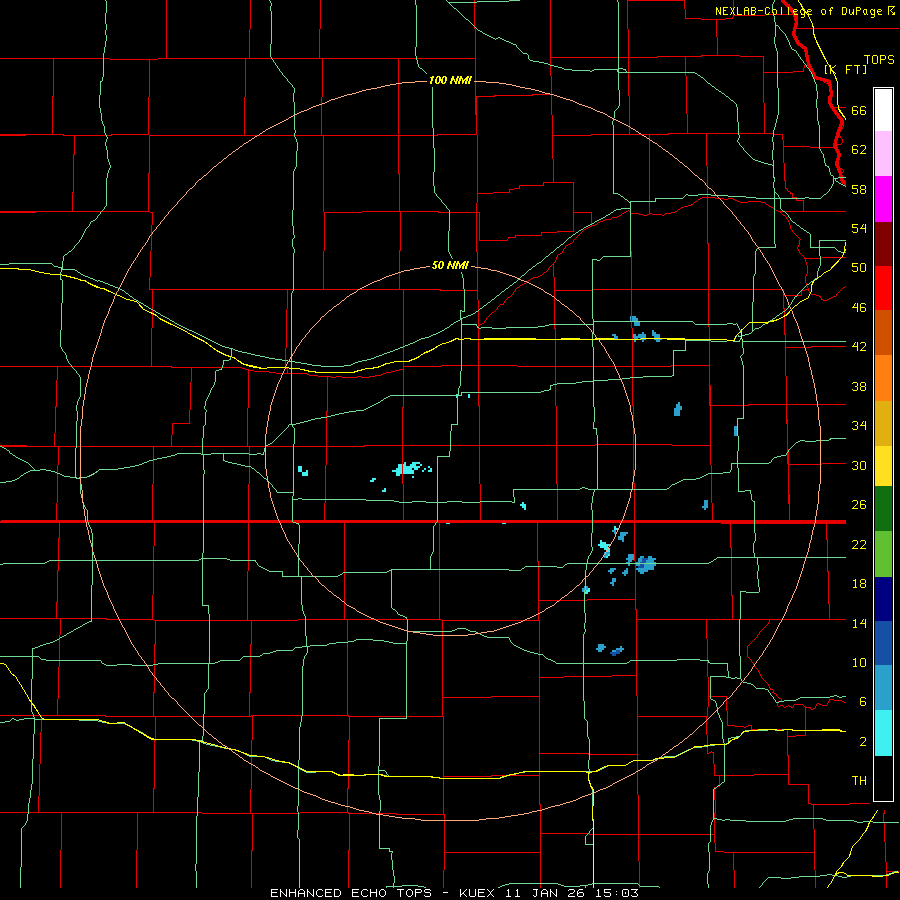This screenshot has width=900, height=900.
Task: Pick the light green legend swatch
Action: pyautogui.click(x=883, y=554)
